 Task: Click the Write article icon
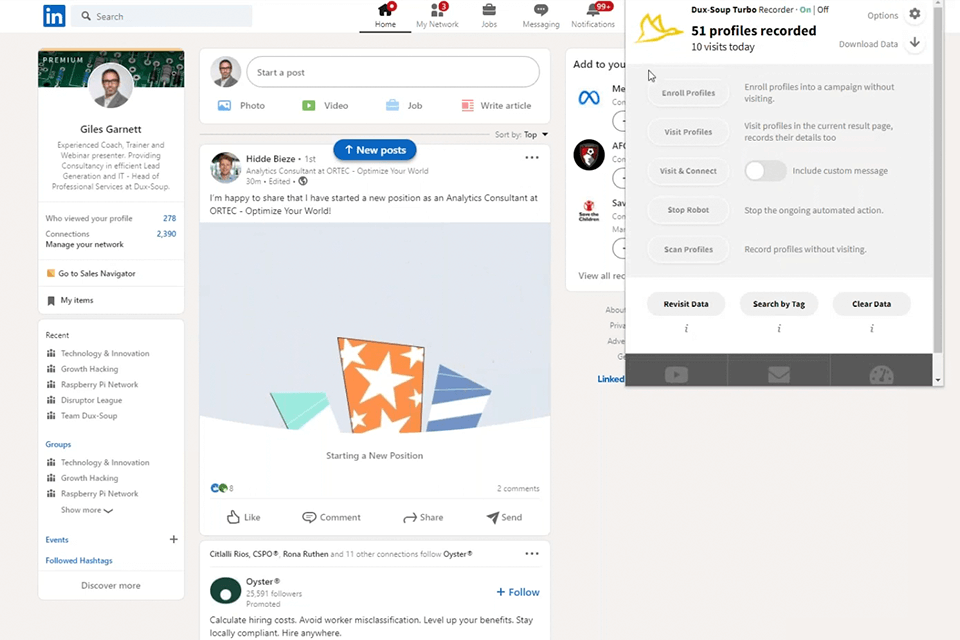(x=467, y=105)
